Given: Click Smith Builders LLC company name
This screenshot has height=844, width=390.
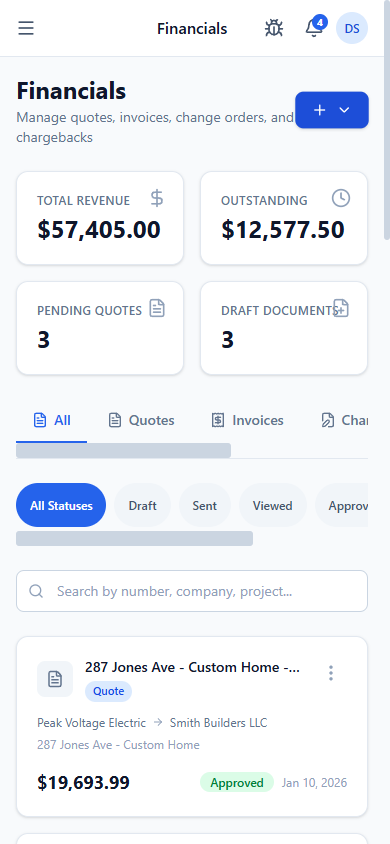Looking at the screenshot, I should (x=218, y=723).
